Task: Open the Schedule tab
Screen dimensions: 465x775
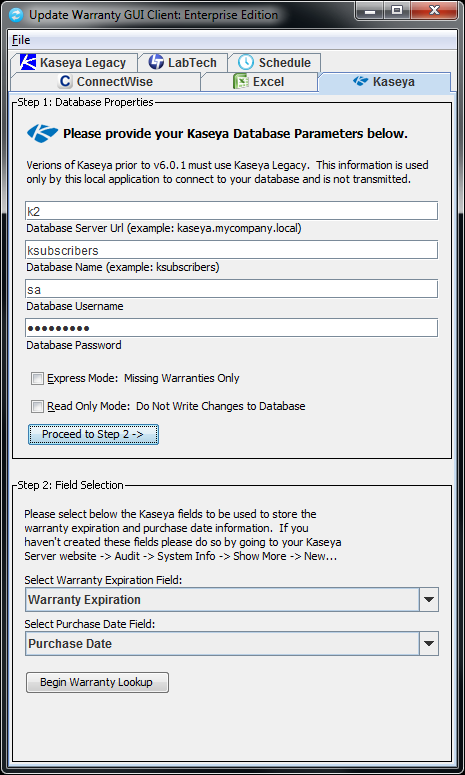Action: (x=274, y=63)
